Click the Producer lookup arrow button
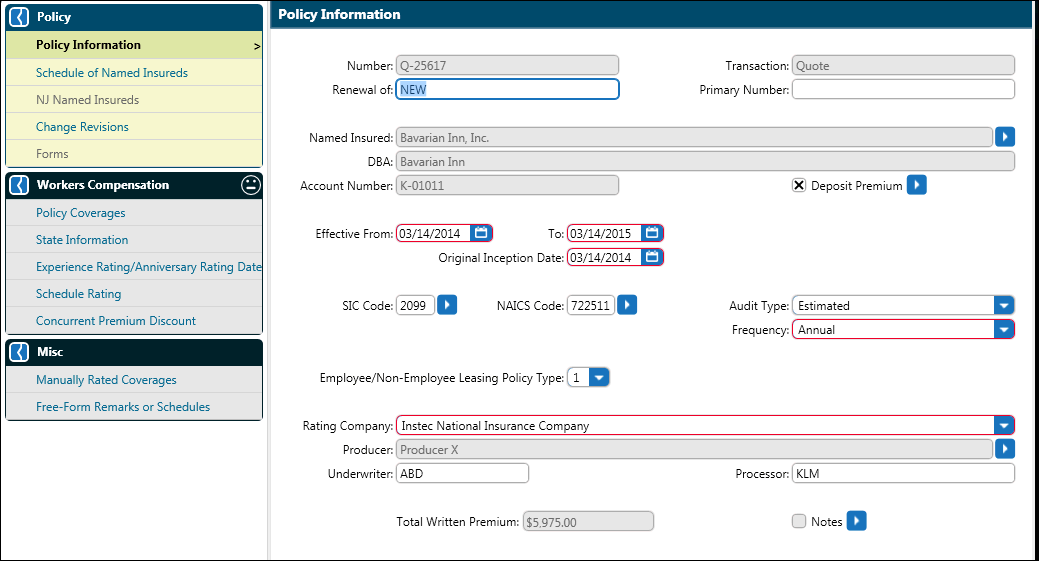The image size is (1039, 561). pyautogui.click(x=1005, y=450)
